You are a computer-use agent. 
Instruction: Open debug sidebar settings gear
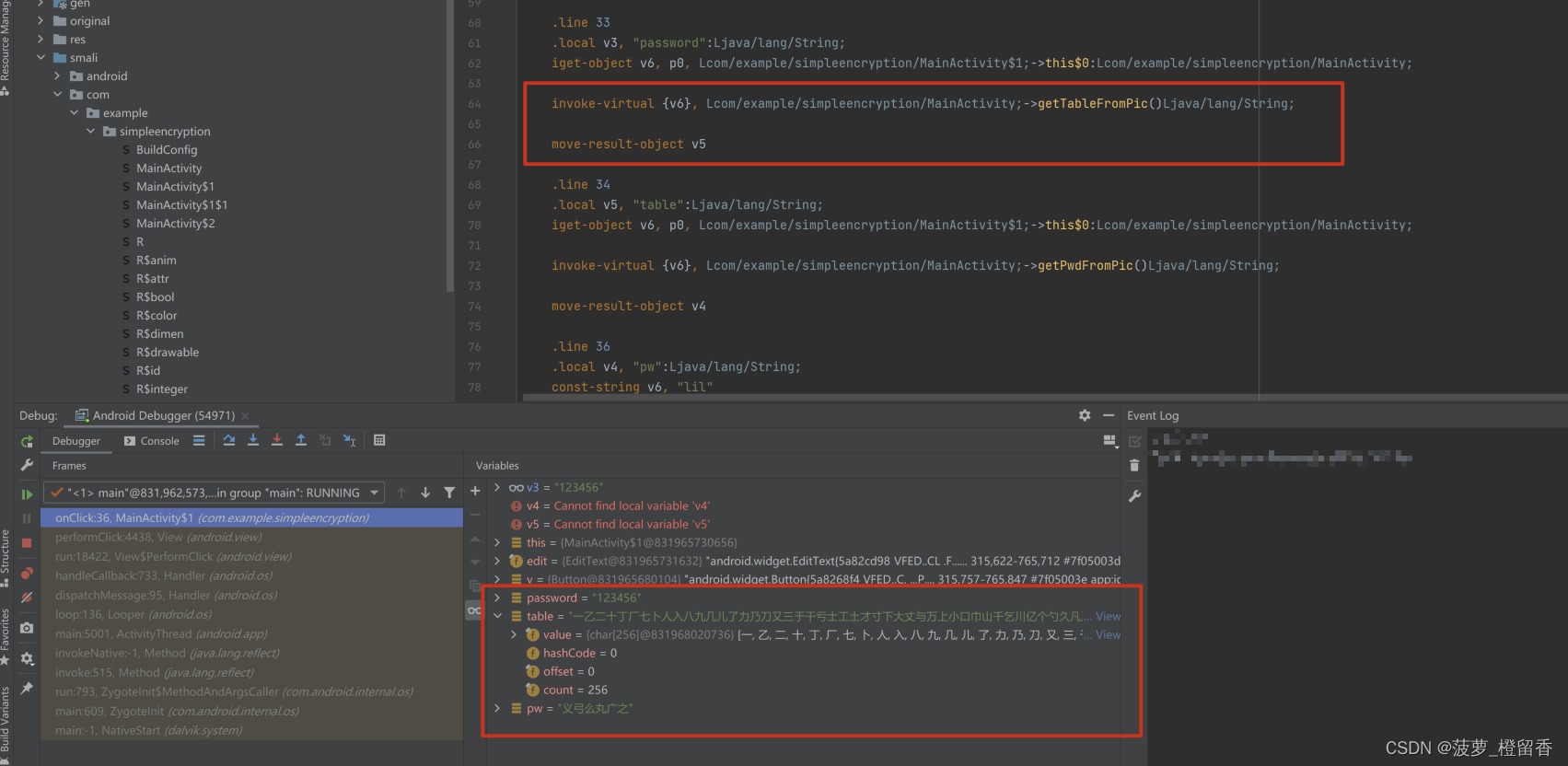pyautogui.click(x=27, y=658)
